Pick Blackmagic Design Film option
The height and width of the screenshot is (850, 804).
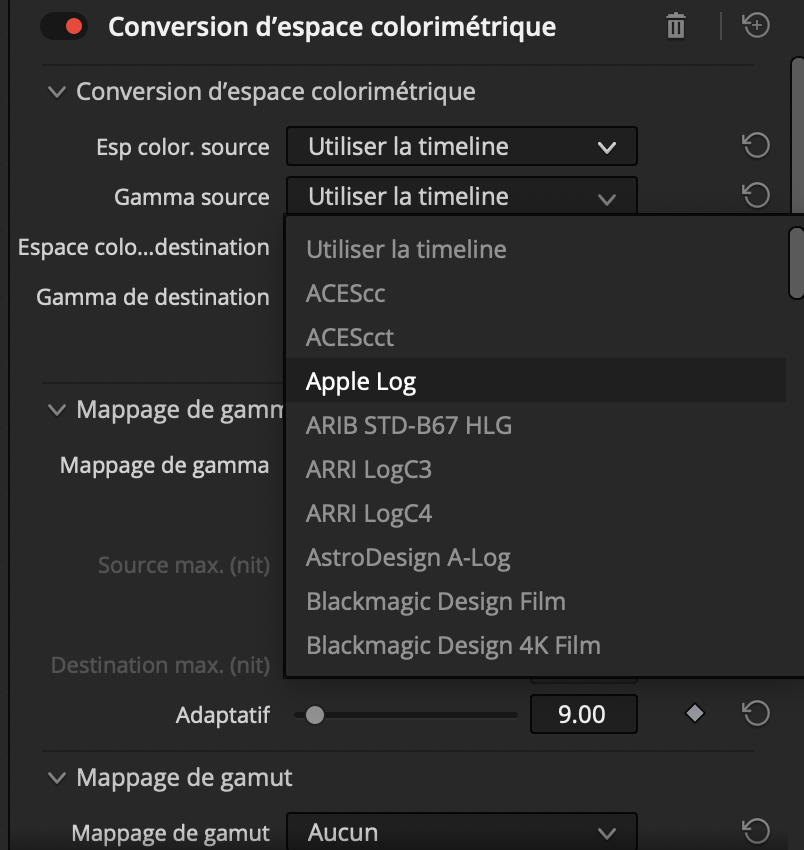tap(436, 601)
